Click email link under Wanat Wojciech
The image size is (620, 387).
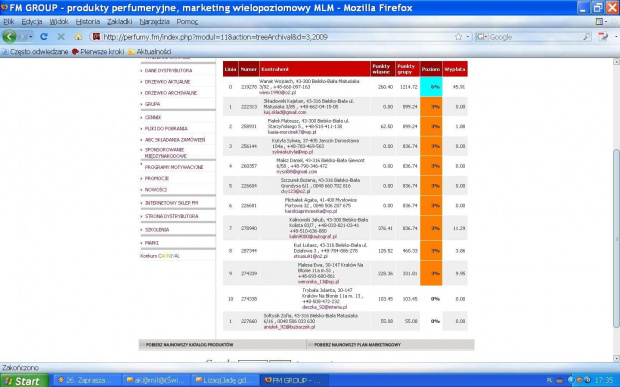point(277,93)
